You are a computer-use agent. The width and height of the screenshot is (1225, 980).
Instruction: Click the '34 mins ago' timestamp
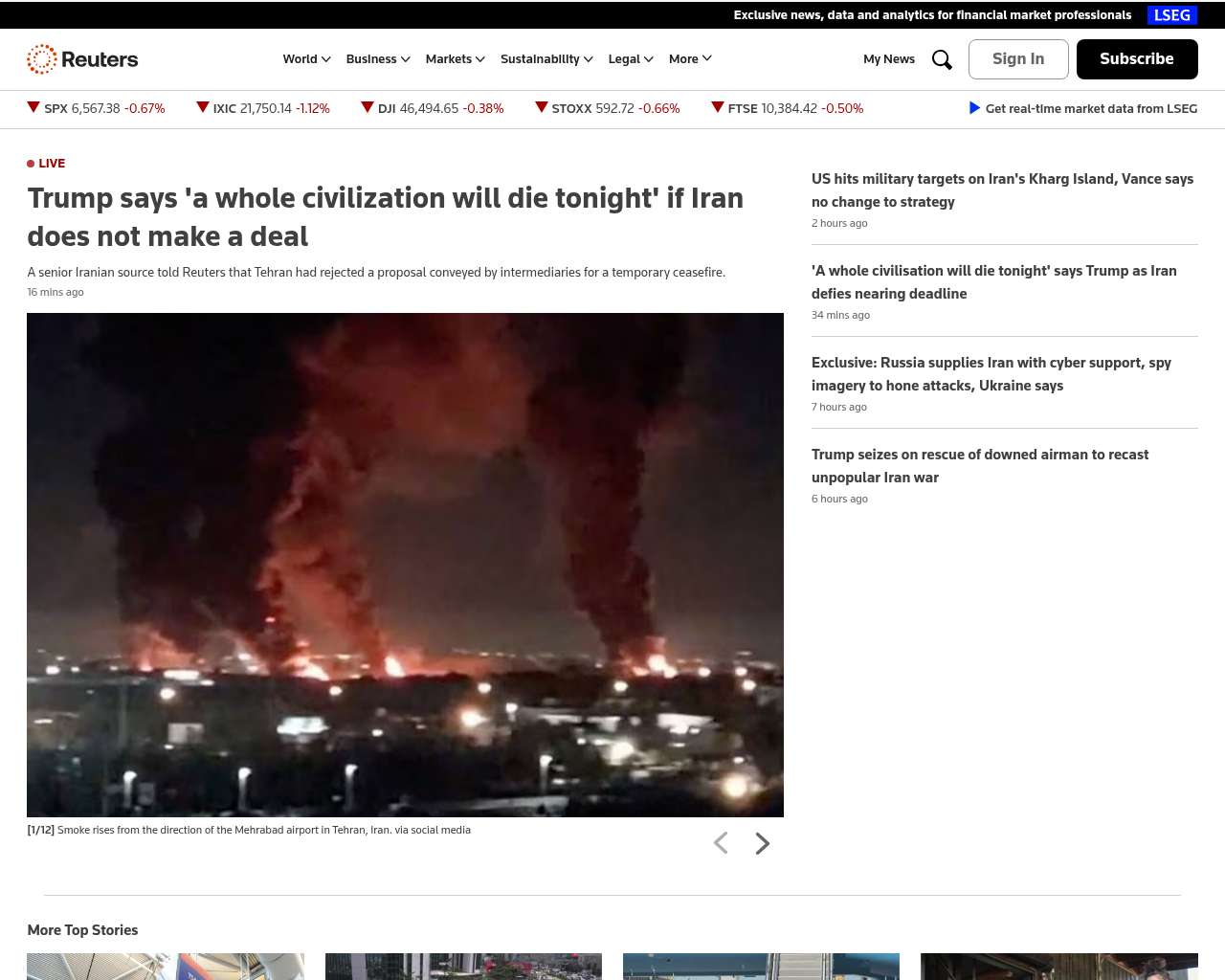[x=840, y=316]
